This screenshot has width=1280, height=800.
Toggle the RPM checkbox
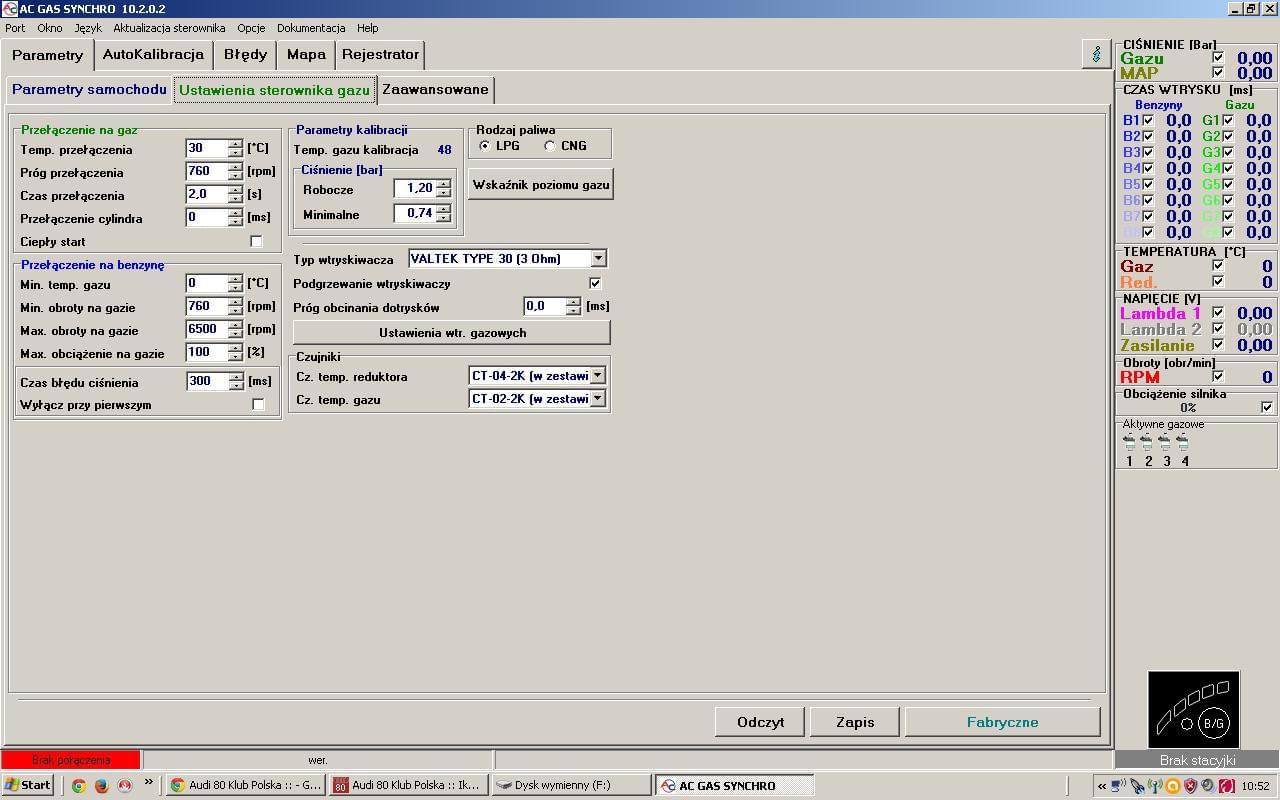tap(1217, 376)
